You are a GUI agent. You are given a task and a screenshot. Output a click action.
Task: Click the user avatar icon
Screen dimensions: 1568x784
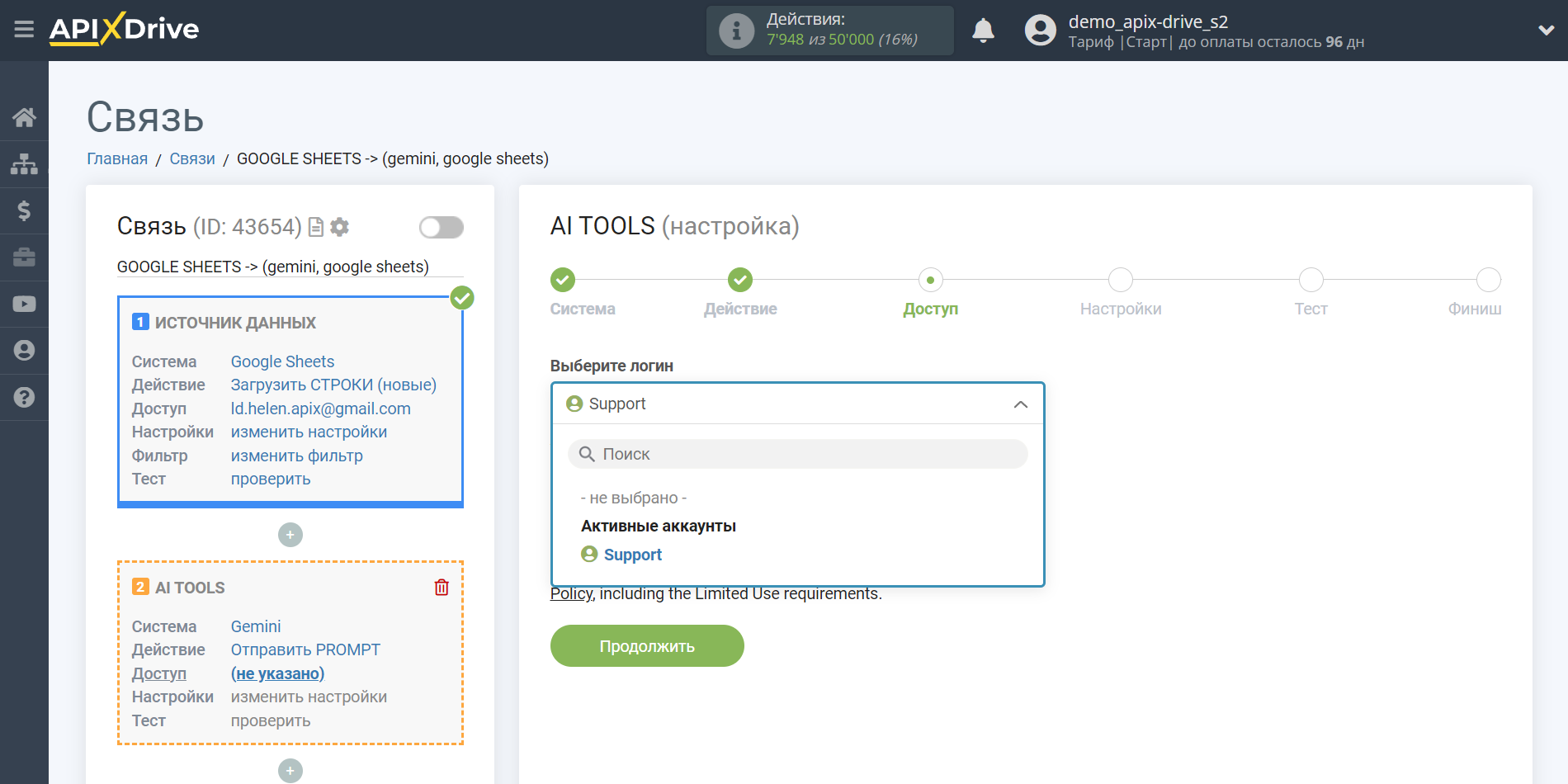pos(1040,31)
